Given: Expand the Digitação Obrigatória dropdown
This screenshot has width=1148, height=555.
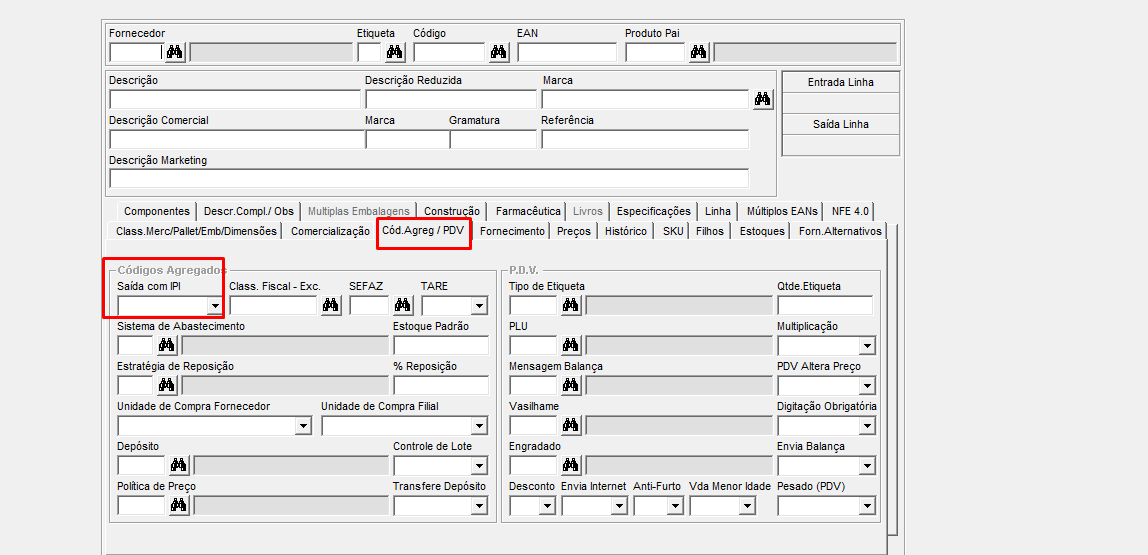Looking at the screenshot, I should (867, 426).
